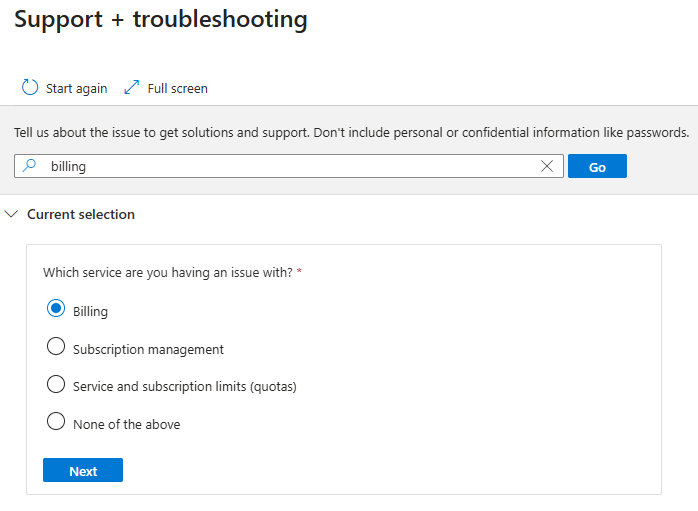This screenshot has height=511, width=698.
Task: Click the Start again refresh icon
Action: tap(30, 88)
